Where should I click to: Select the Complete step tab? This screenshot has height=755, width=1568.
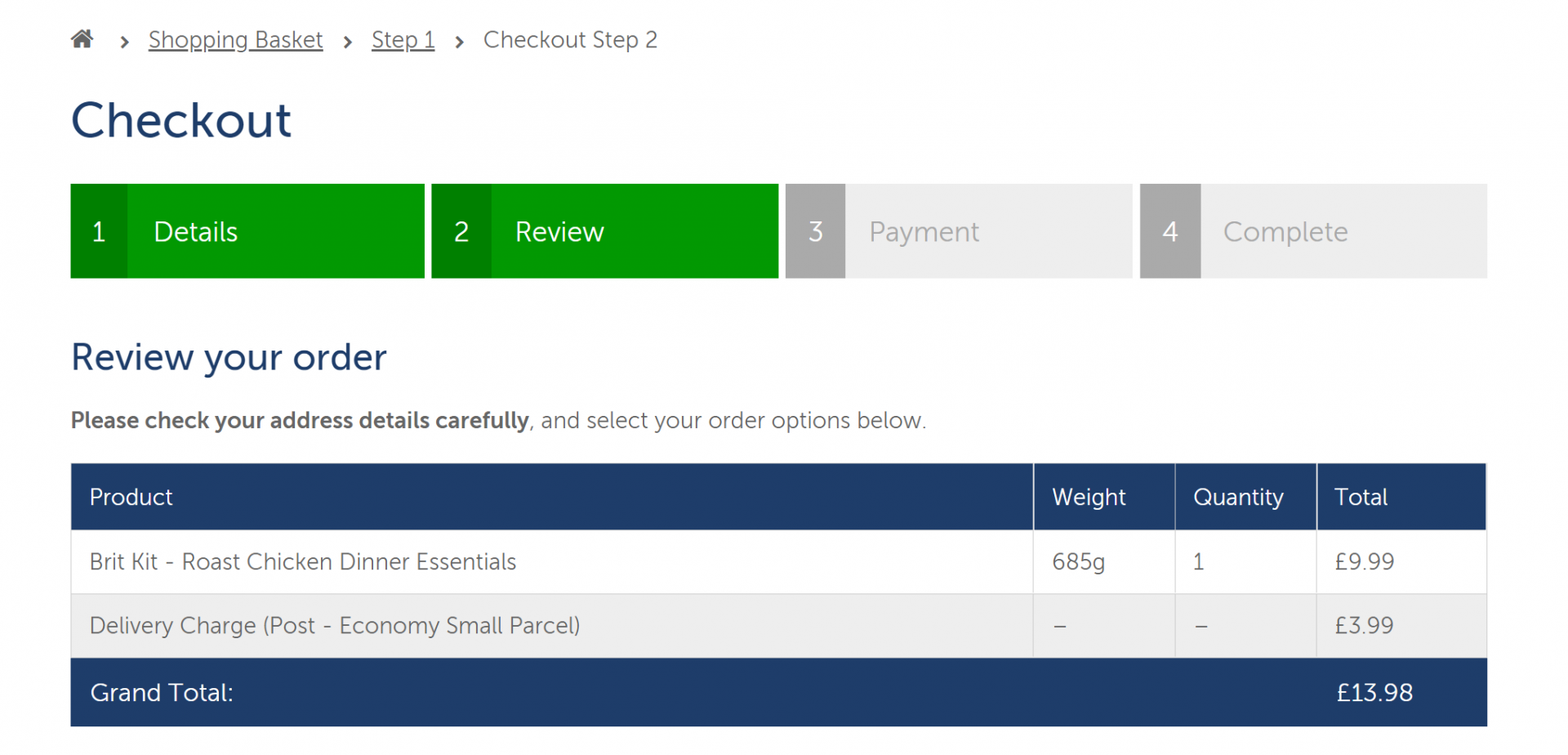(1313, 231)
